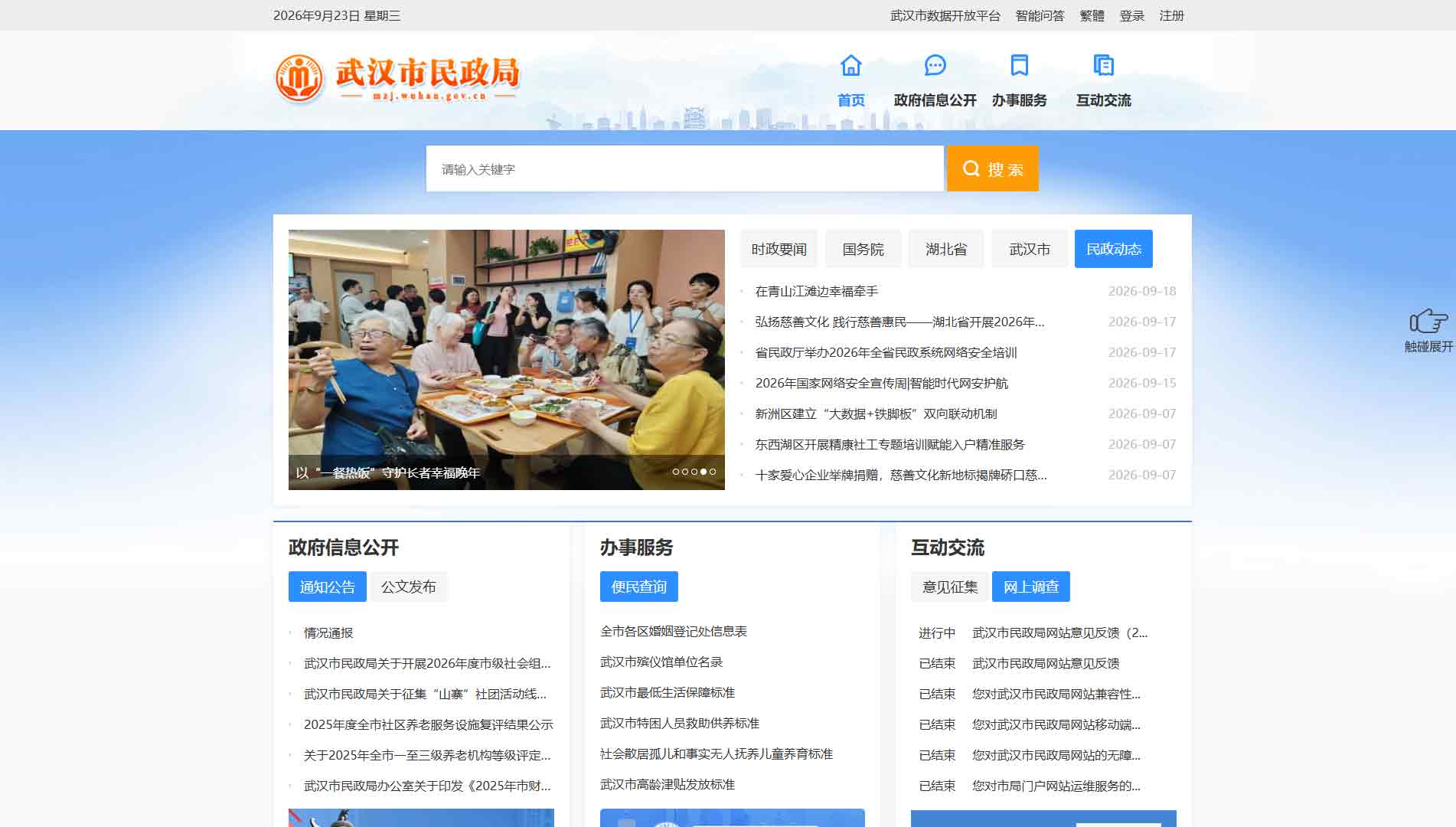Select the fourth carousel dot indicator
1456x827 pixels.
click(704, 472)
